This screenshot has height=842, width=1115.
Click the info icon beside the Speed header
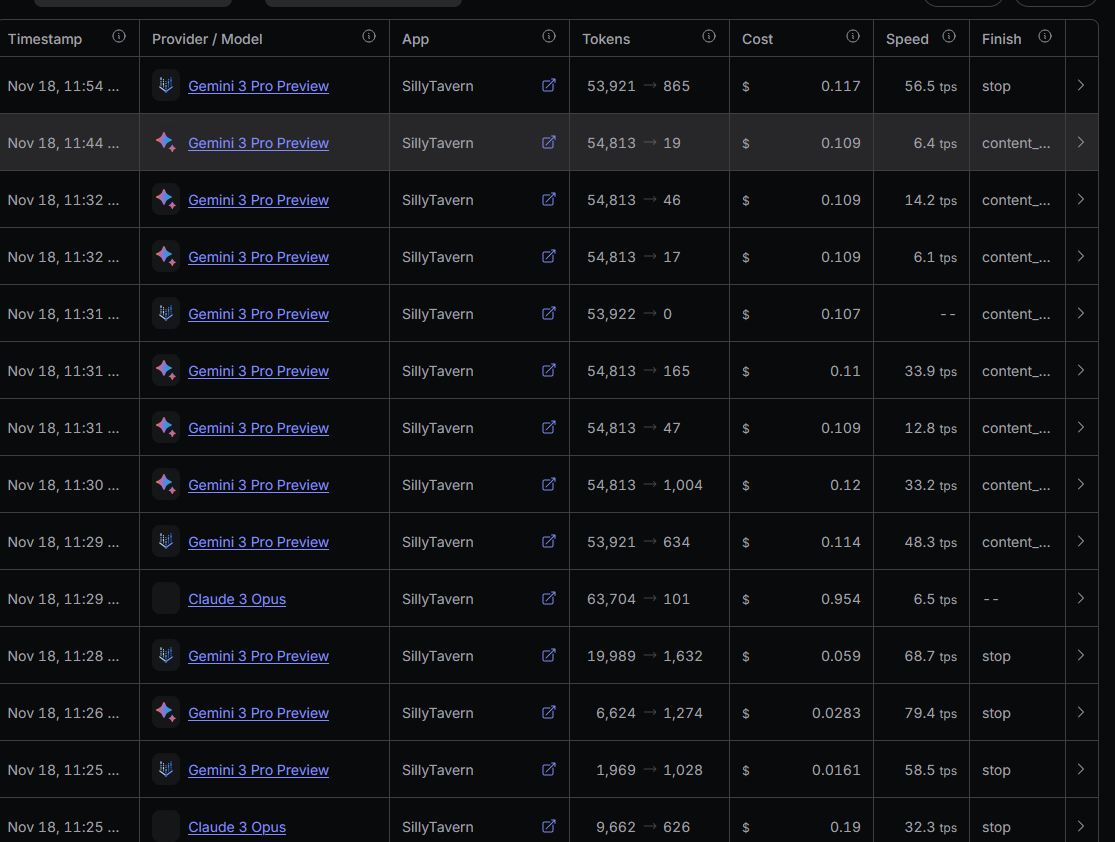click(x=949, y=36)
